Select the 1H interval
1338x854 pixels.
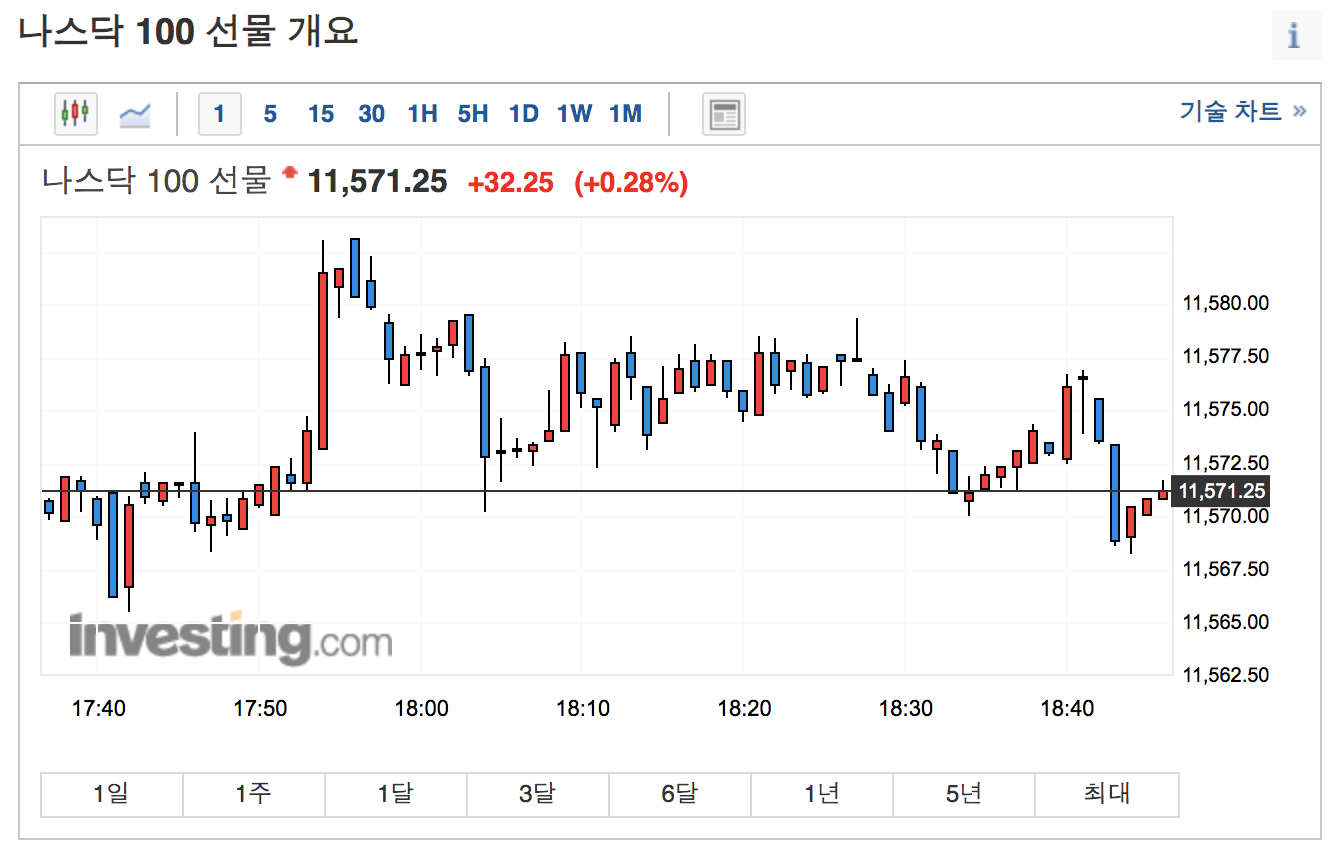[x=423, y=114]
